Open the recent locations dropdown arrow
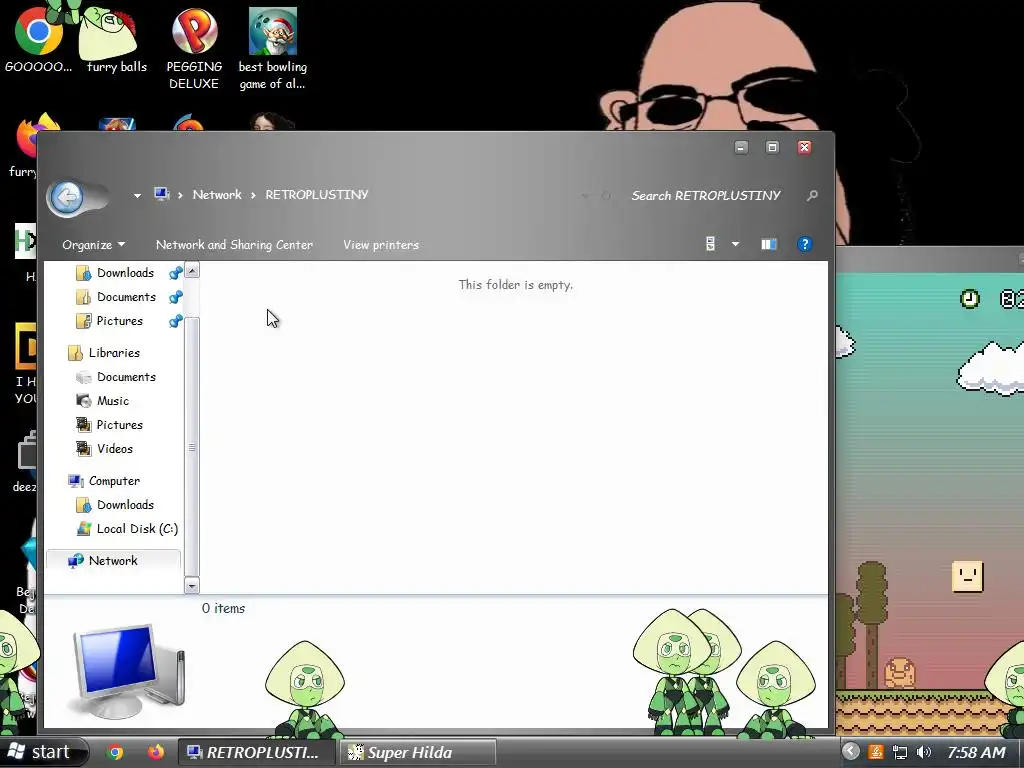 pyautogui.click(x=137, y=195)
